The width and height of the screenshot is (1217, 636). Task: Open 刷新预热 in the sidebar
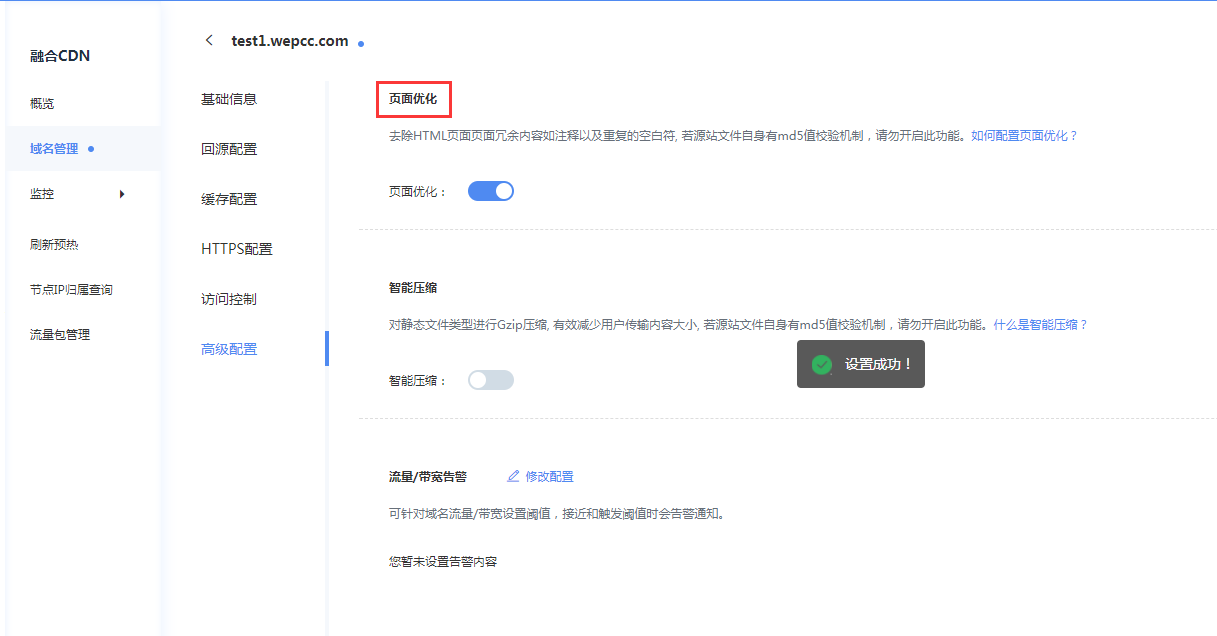point(54,245)
